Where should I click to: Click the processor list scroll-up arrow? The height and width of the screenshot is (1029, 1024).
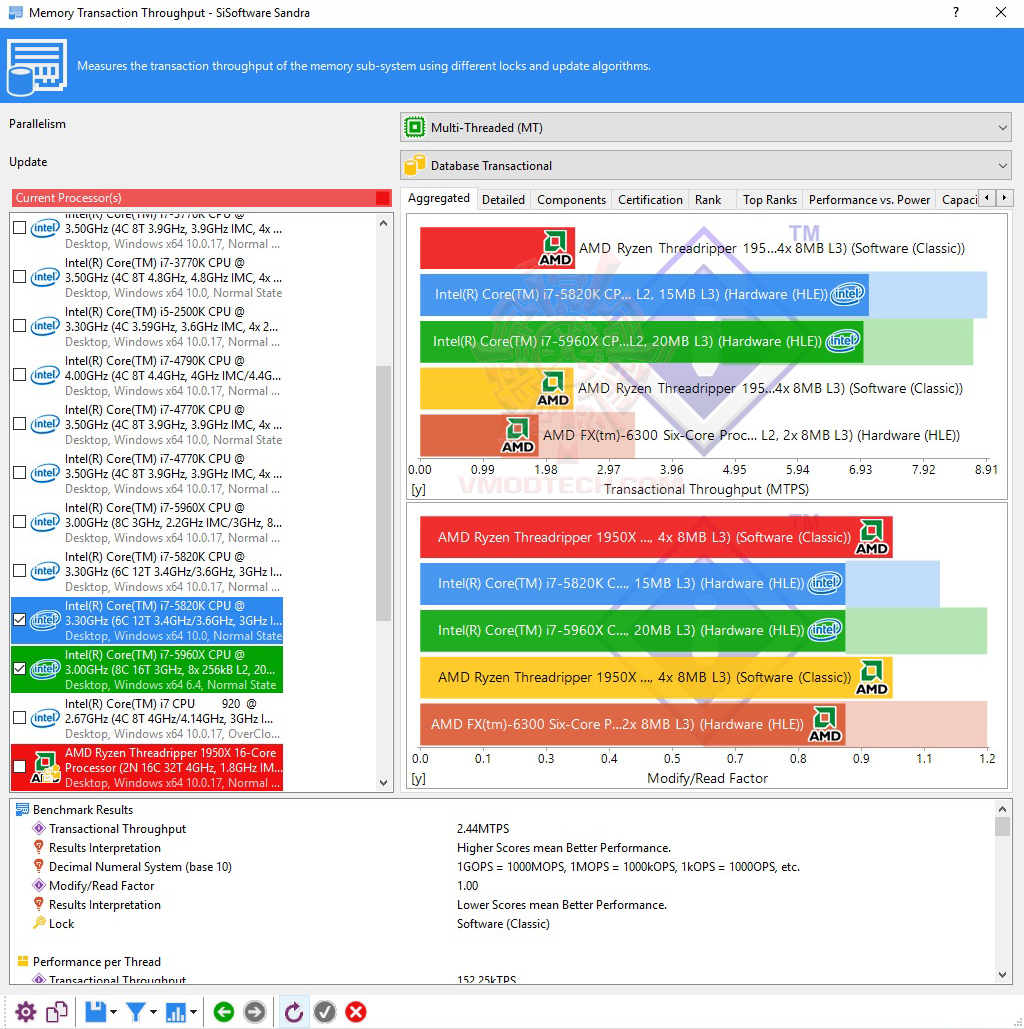[384, 223]
